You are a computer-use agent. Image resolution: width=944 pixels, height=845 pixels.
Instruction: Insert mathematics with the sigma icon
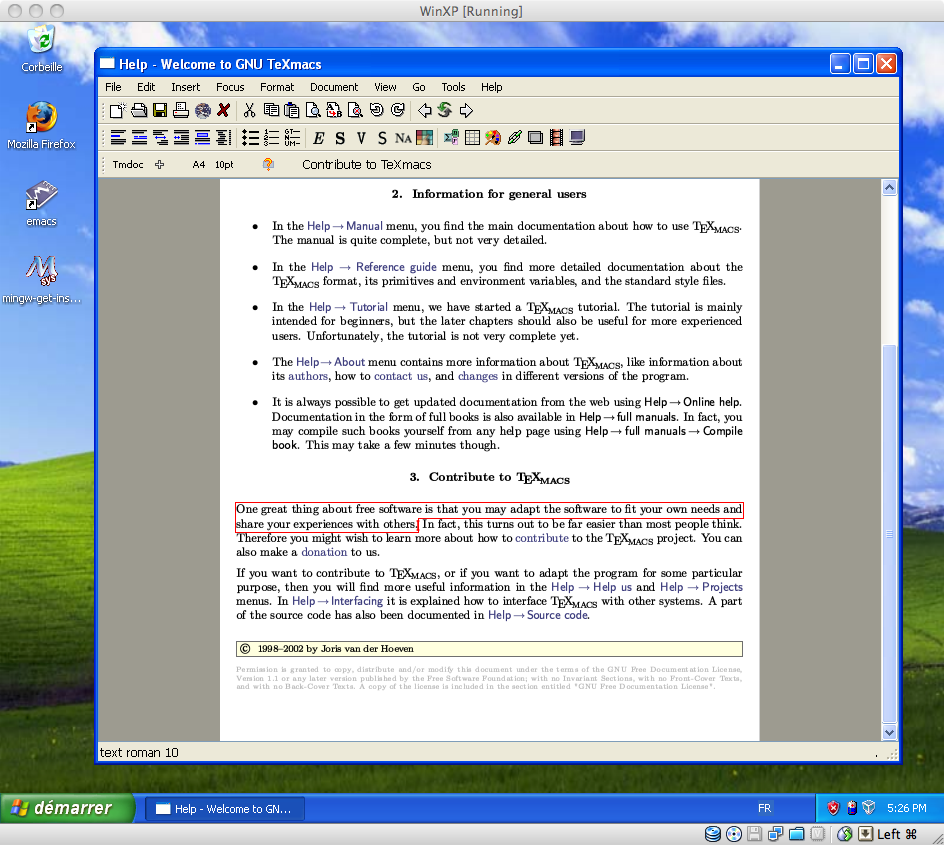451,138
